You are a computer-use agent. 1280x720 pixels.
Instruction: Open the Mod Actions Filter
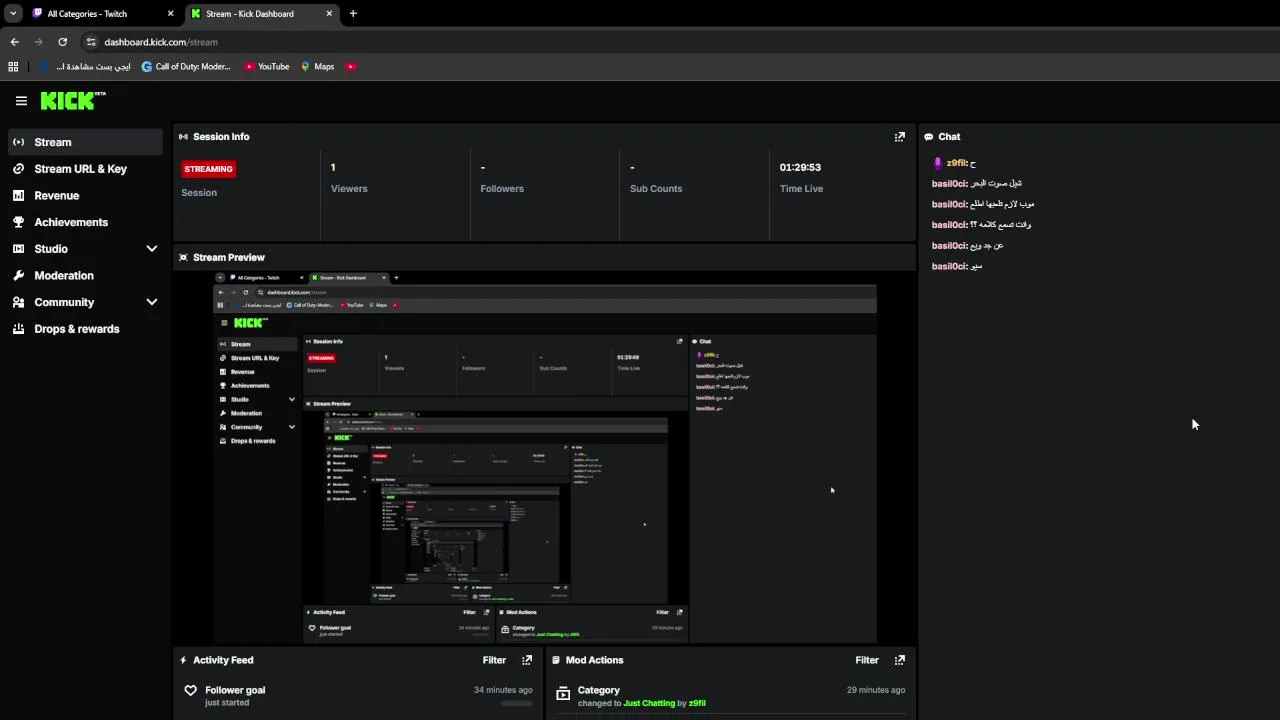click(x=867, y=660)
